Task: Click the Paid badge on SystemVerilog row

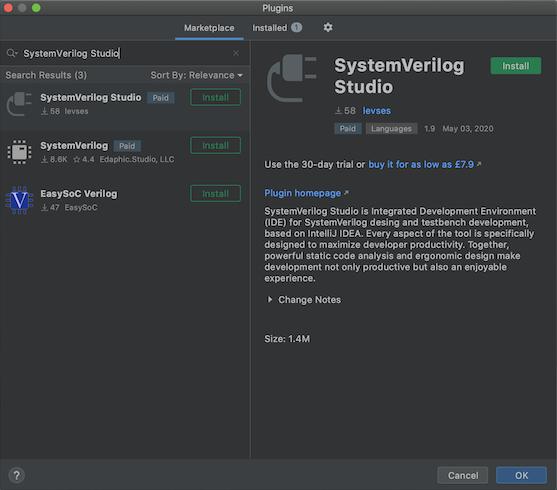Action: [x=127, y=146]
